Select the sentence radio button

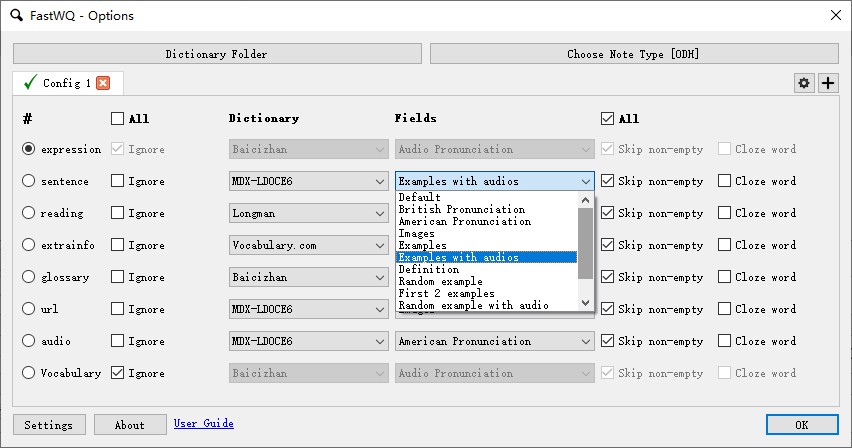pos(28,181)
